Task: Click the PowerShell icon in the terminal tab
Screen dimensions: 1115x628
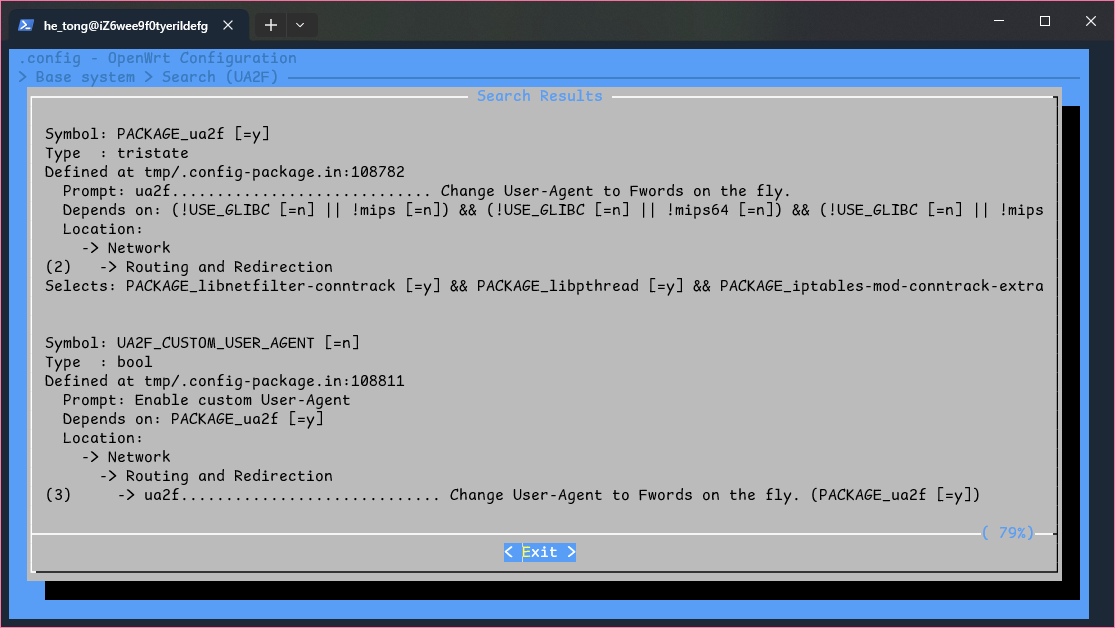Action: point(26,25)
